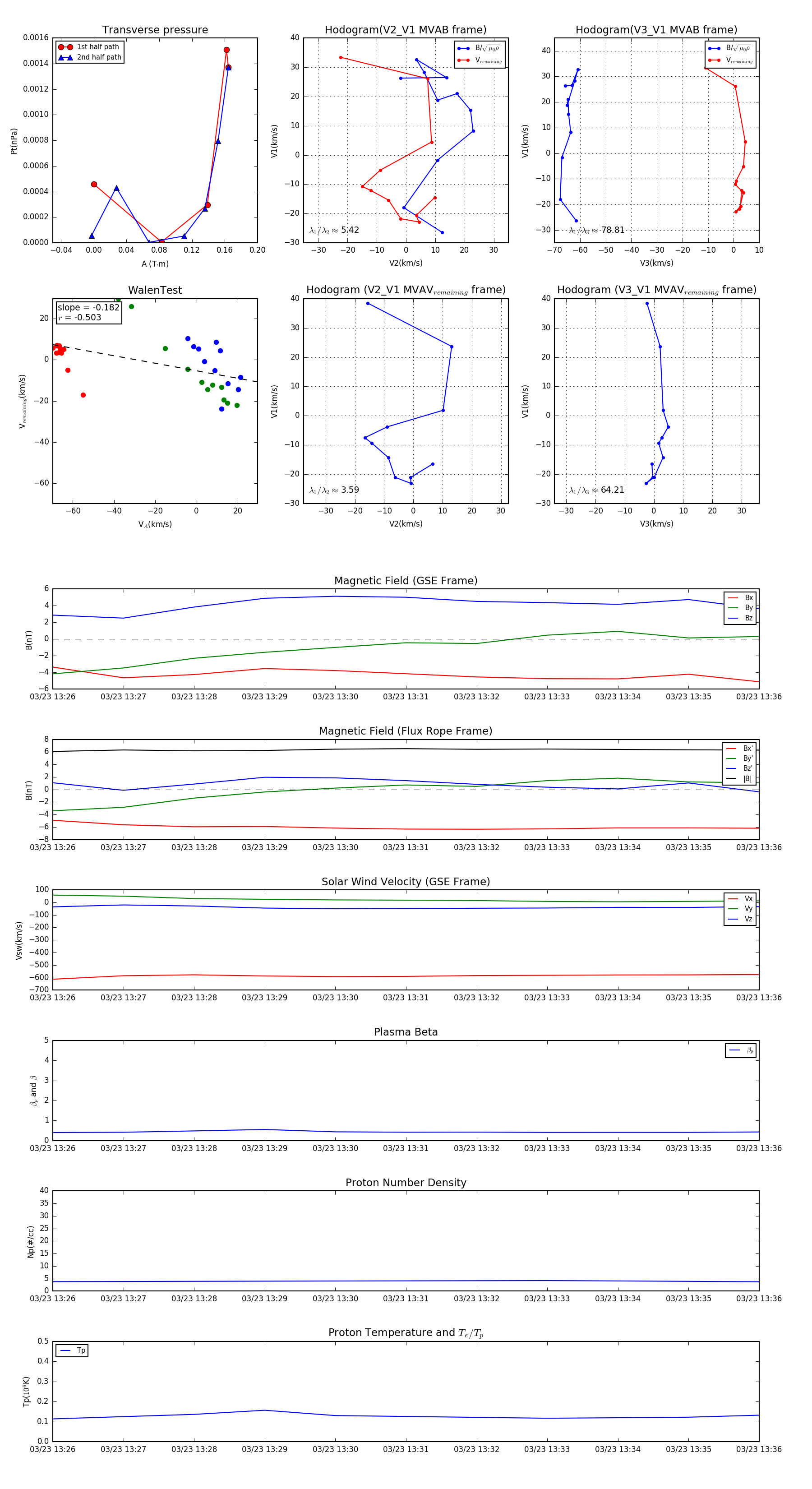
Task: Click the 'Vsw(km/s)' y-axis label
Action: coord(19,940)
